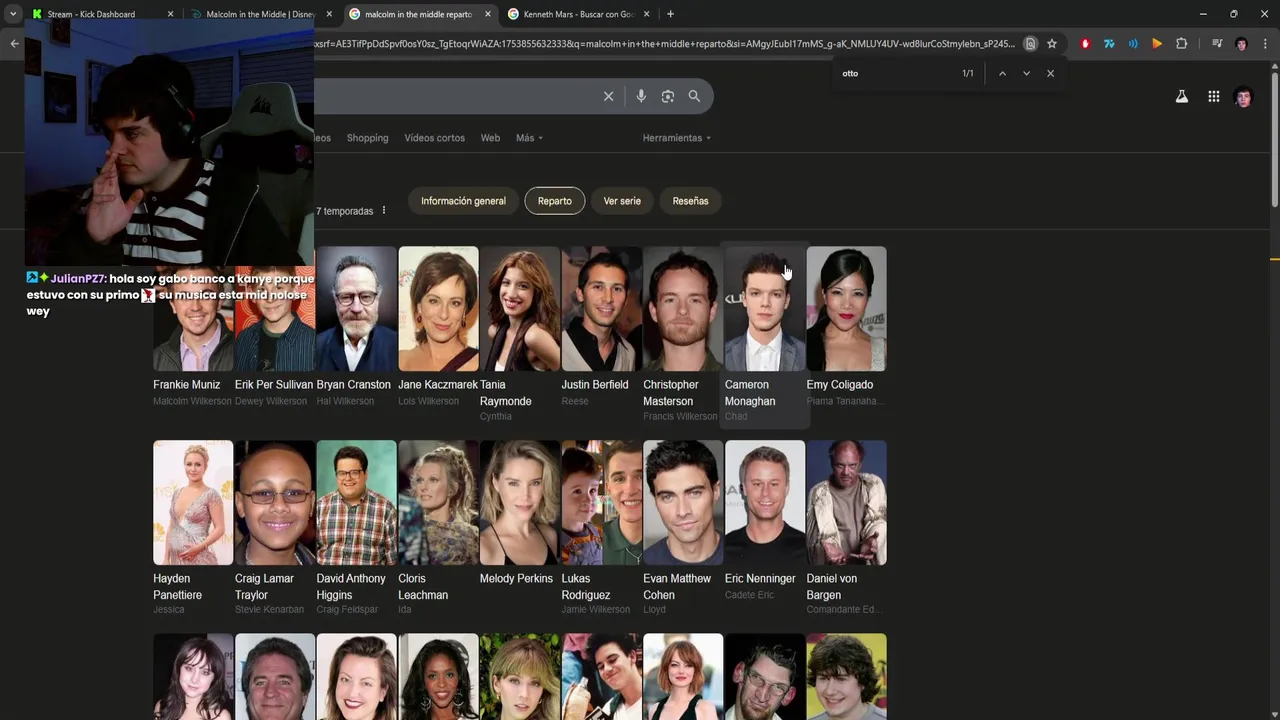Click the 7 temporadas text
Image resolution: width=1280 pixels, height=720 pixels.
tap(345, 211)
